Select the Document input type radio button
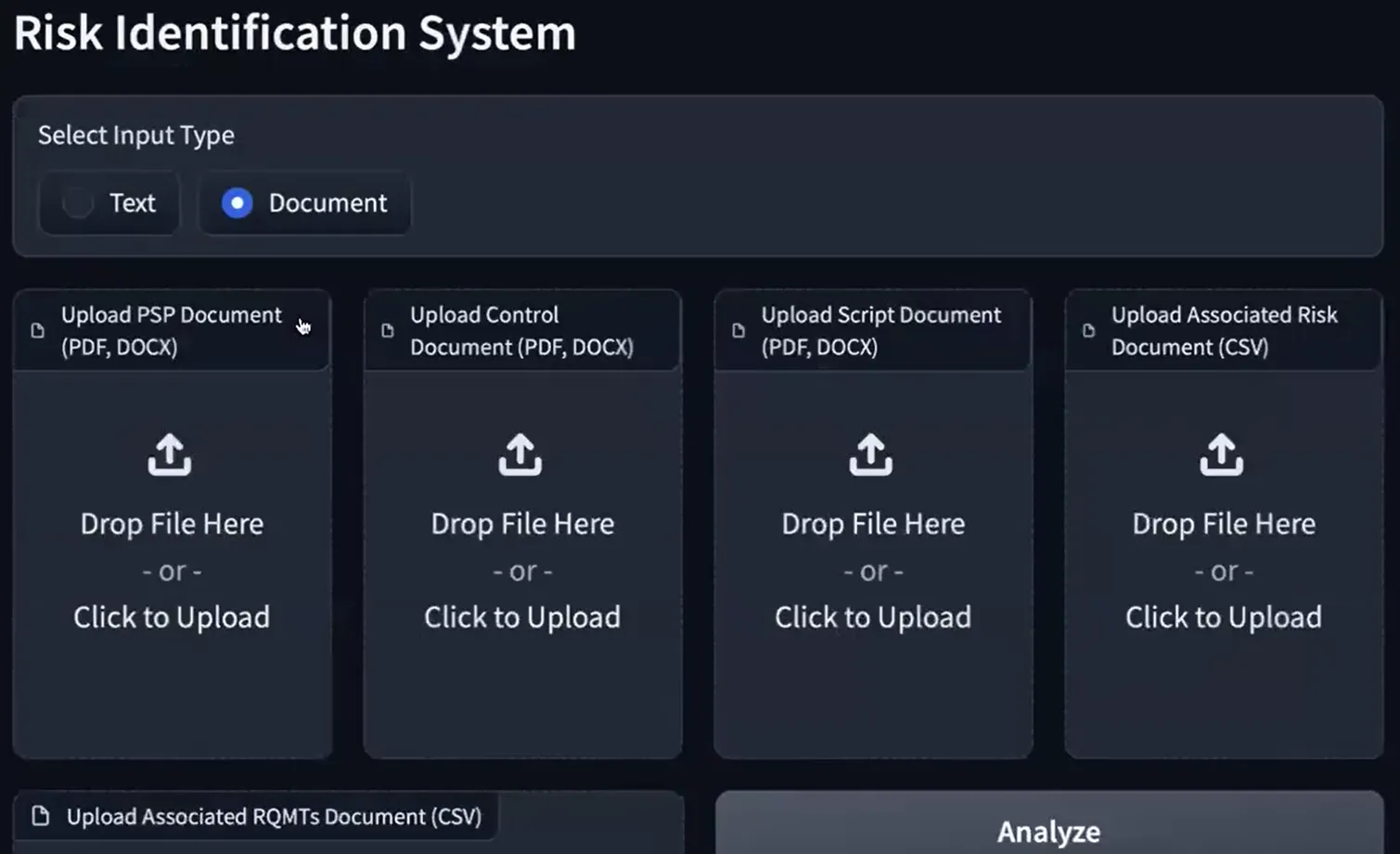The width and height of the screenshot is (1400, 854). 238,203
